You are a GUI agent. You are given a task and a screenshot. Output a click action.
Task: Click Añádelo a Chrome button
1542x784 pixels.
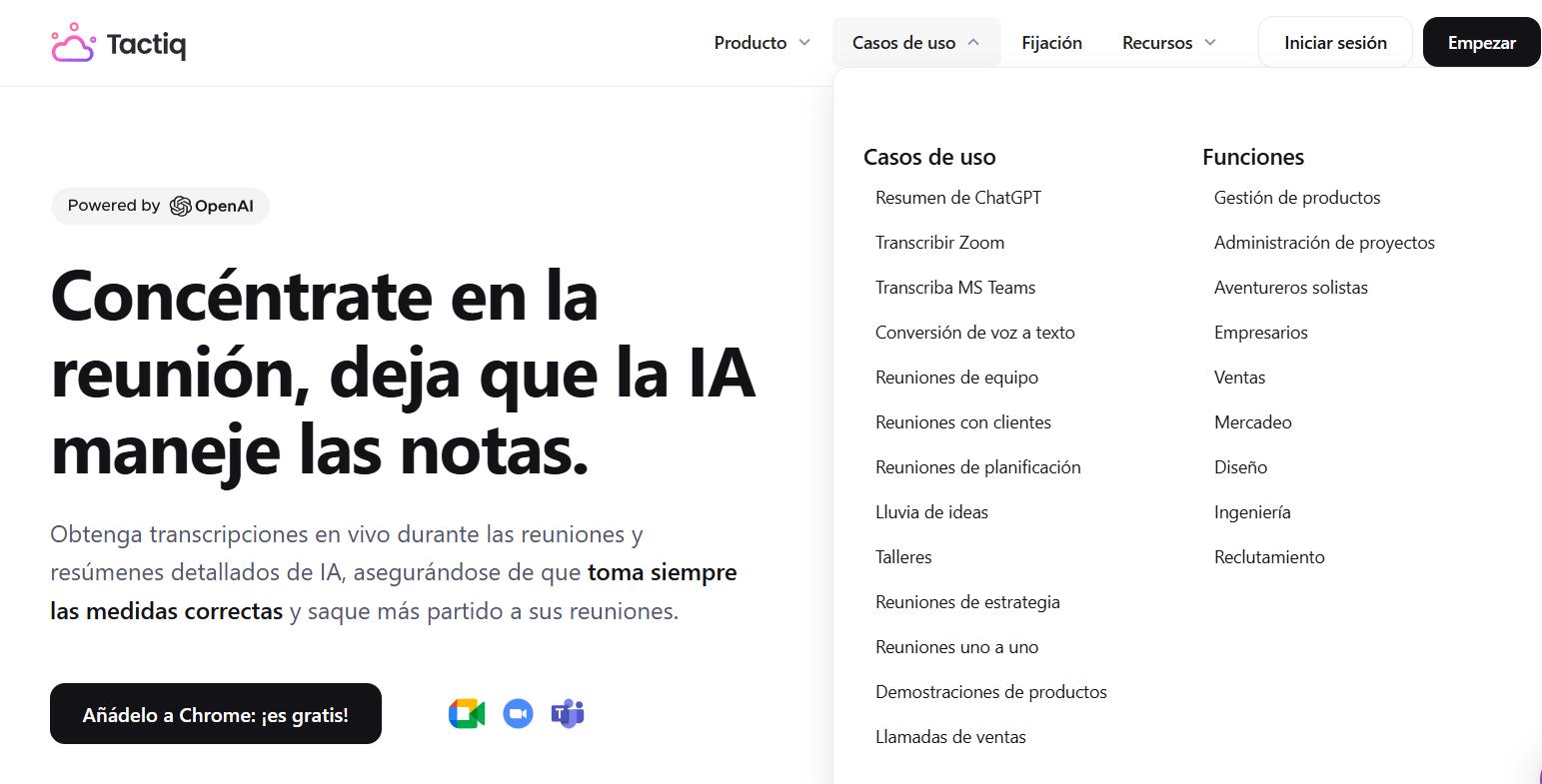pyautogui.click(x=216, y=714)
